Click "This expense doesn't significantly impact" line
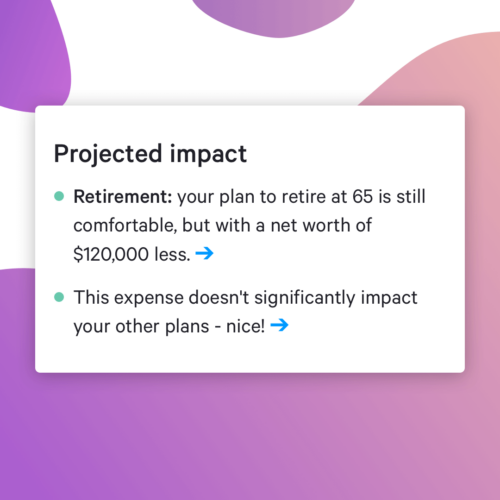The image size is (500, 500). coord(245,298)
